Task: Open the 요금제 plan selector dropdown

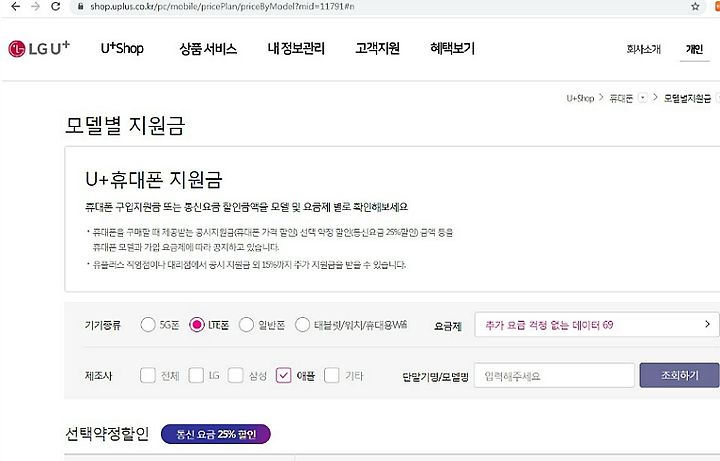Action: [596, 325]
